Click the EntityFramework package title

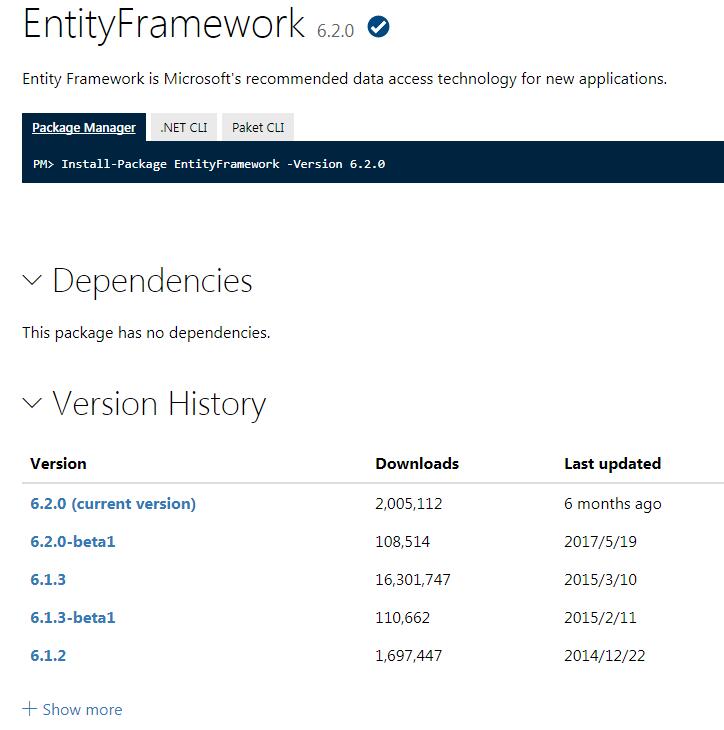point(163,25)
